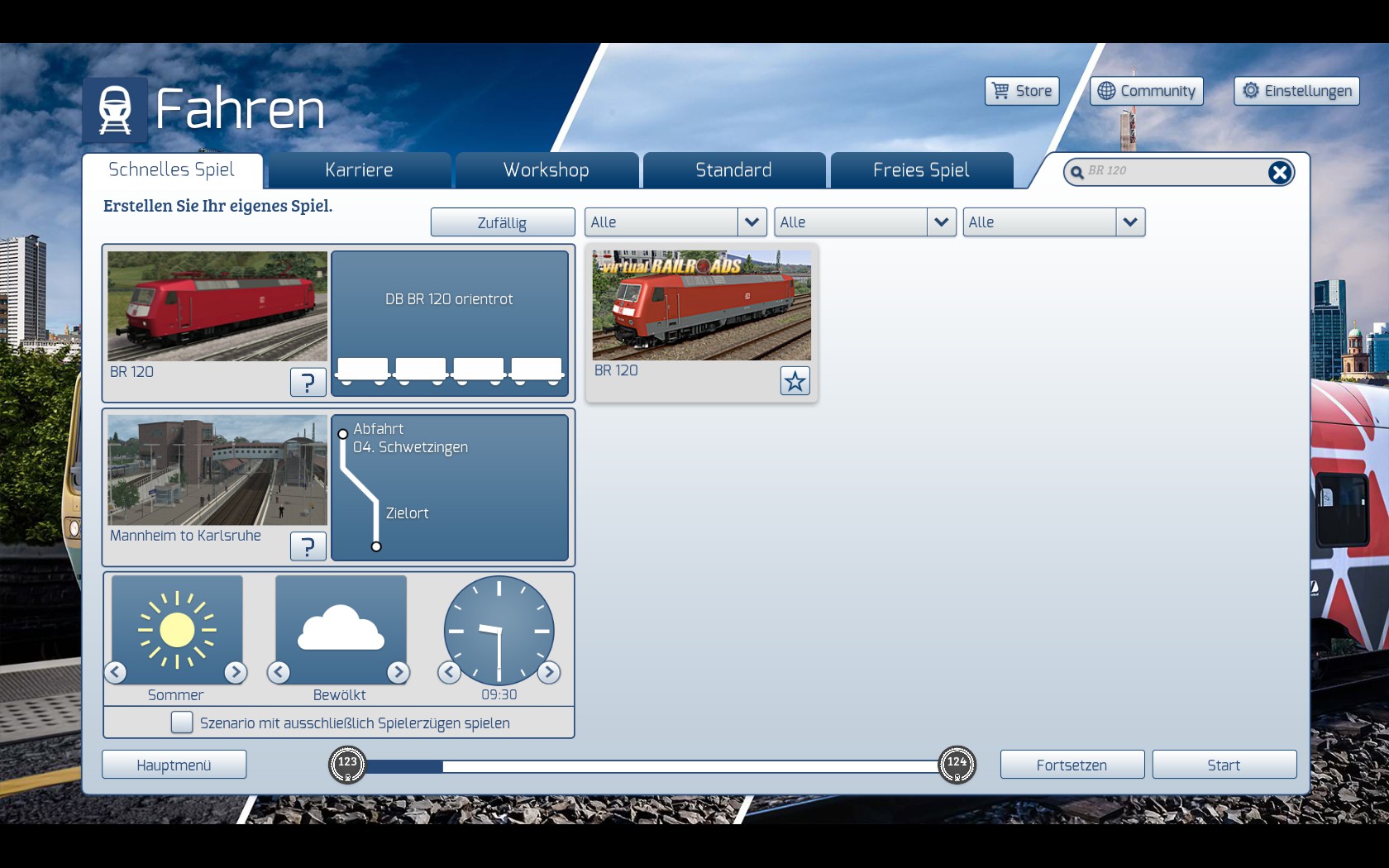Click the Abfahrt 04. Schwetzingen departure
1389x868 pixels.
(x=411, y=438)
